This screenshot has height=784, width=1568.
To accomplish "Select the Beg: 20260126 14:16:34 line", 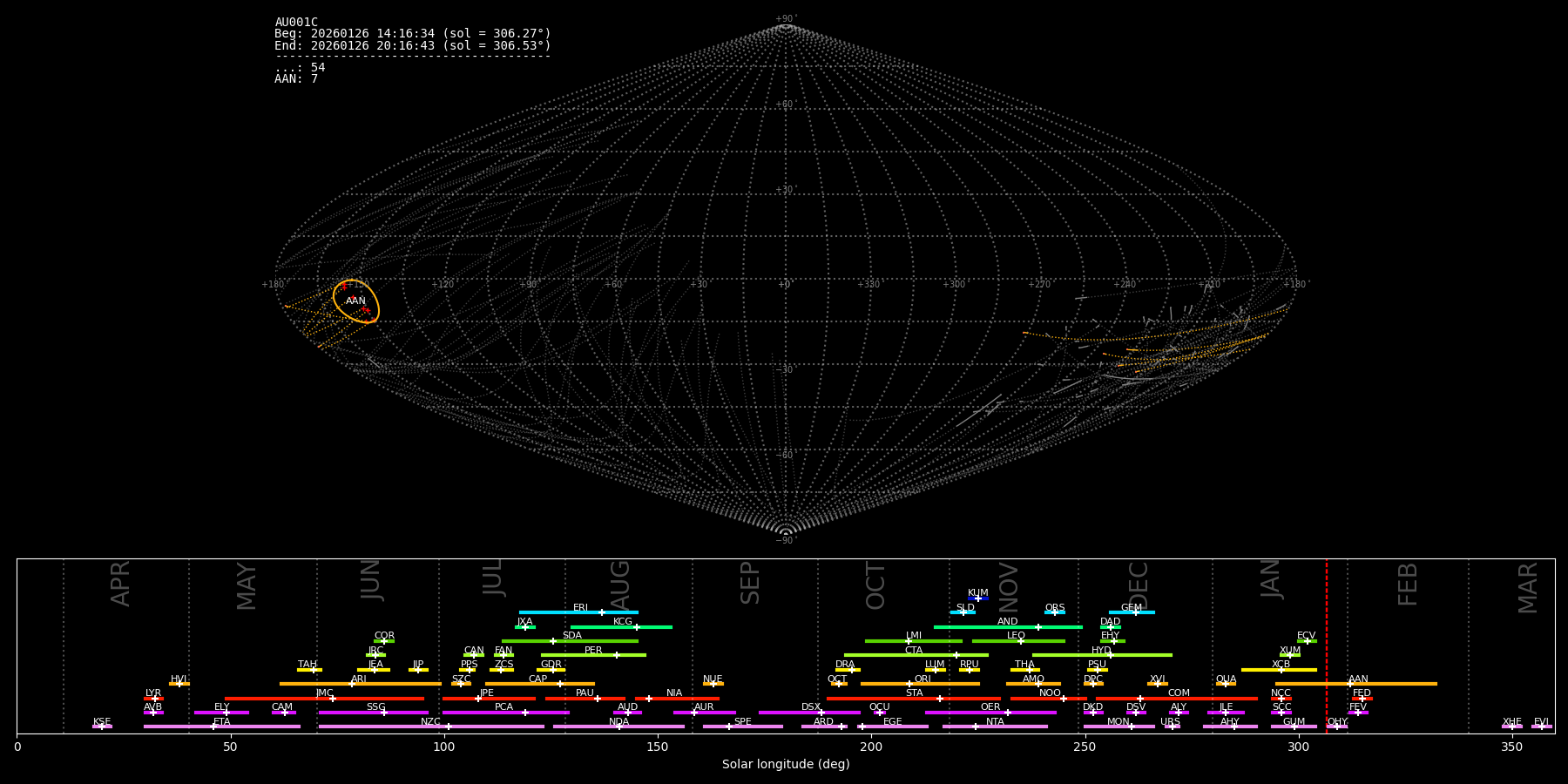I will point(413,34).
